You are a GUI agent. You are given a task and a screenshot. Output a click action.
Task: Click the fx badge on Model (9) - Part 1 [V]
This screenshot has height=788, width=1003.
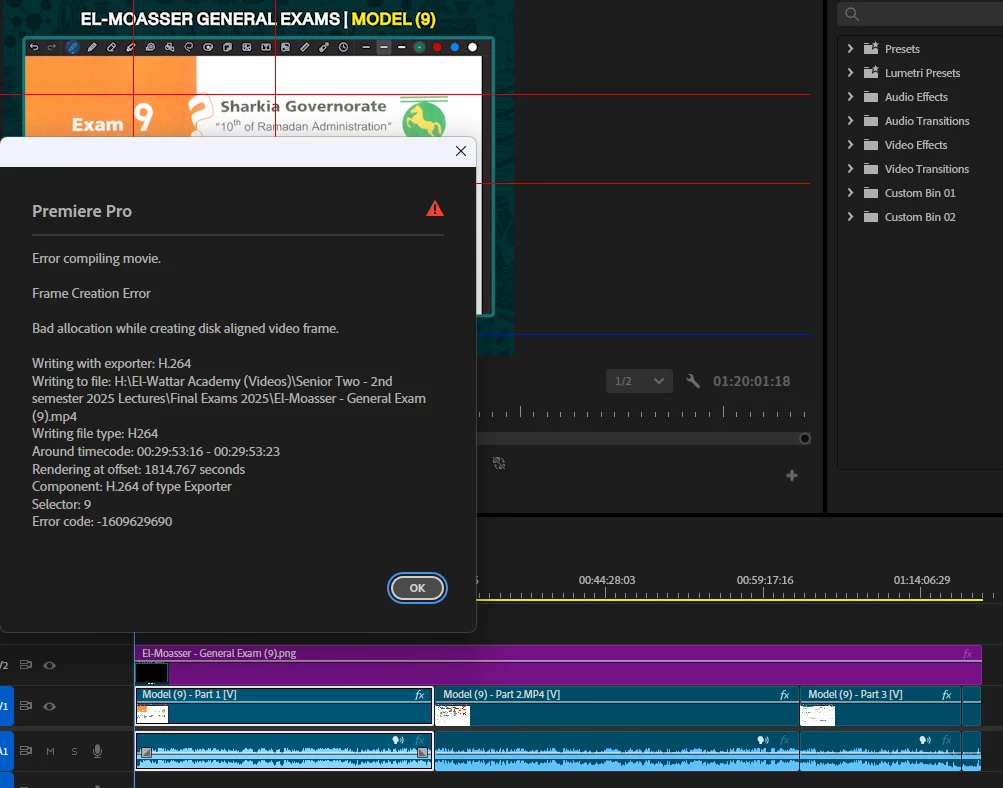pos(420,695)
